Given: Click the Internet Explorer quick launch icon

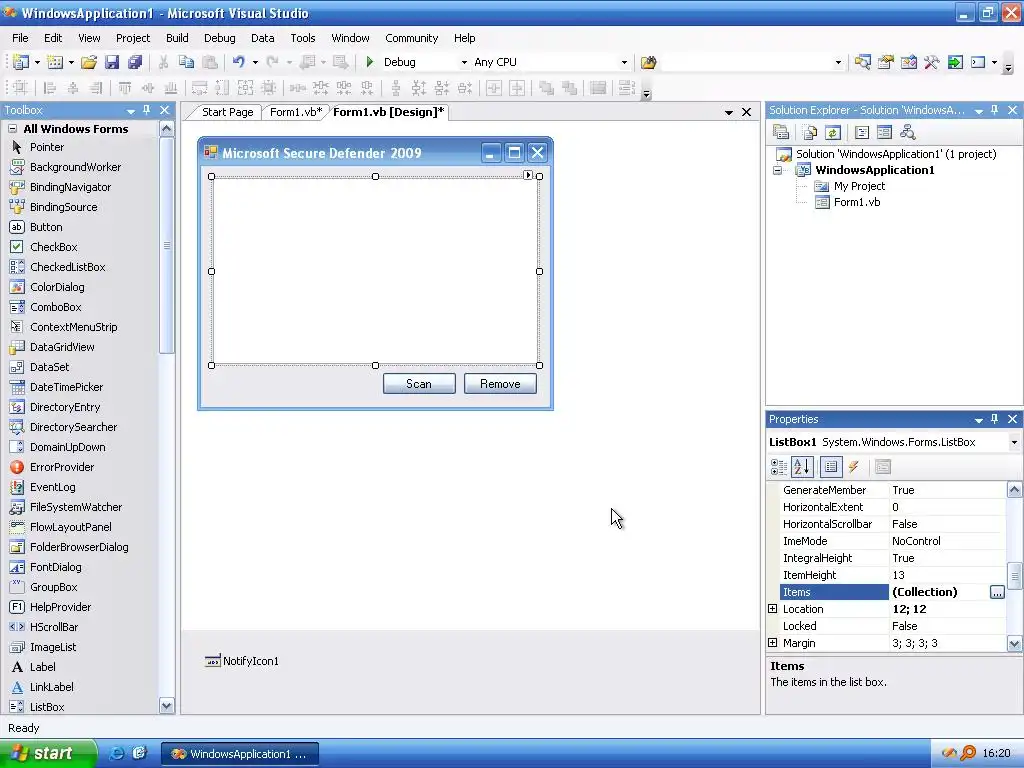Looking at the screenshot, I should click(x=116, y=753).
